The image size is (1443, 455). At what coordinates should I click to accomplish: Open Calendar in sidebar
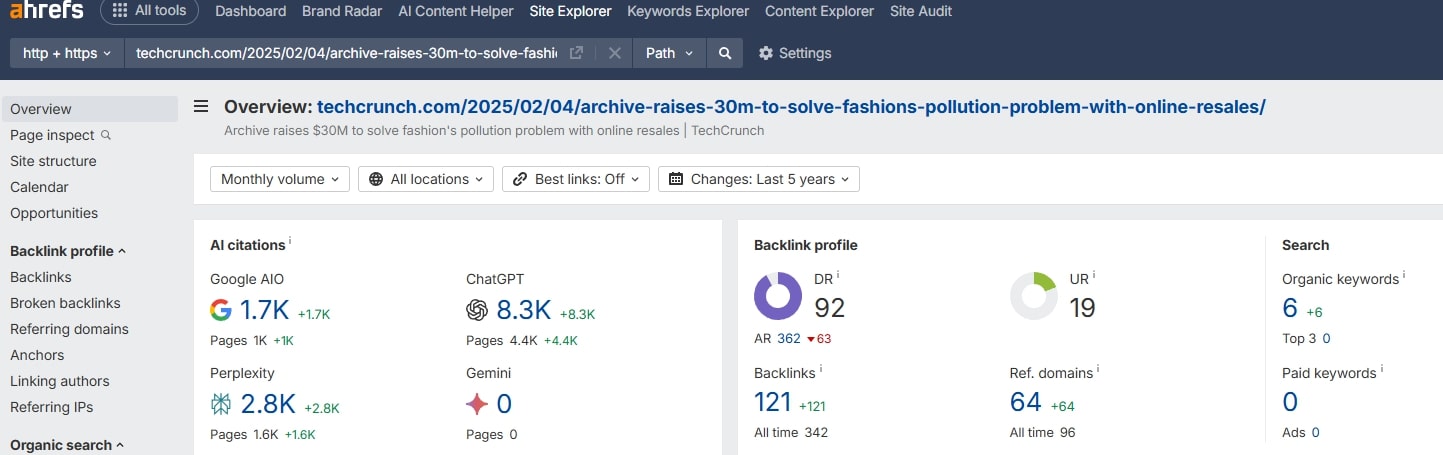click(39, 187)
